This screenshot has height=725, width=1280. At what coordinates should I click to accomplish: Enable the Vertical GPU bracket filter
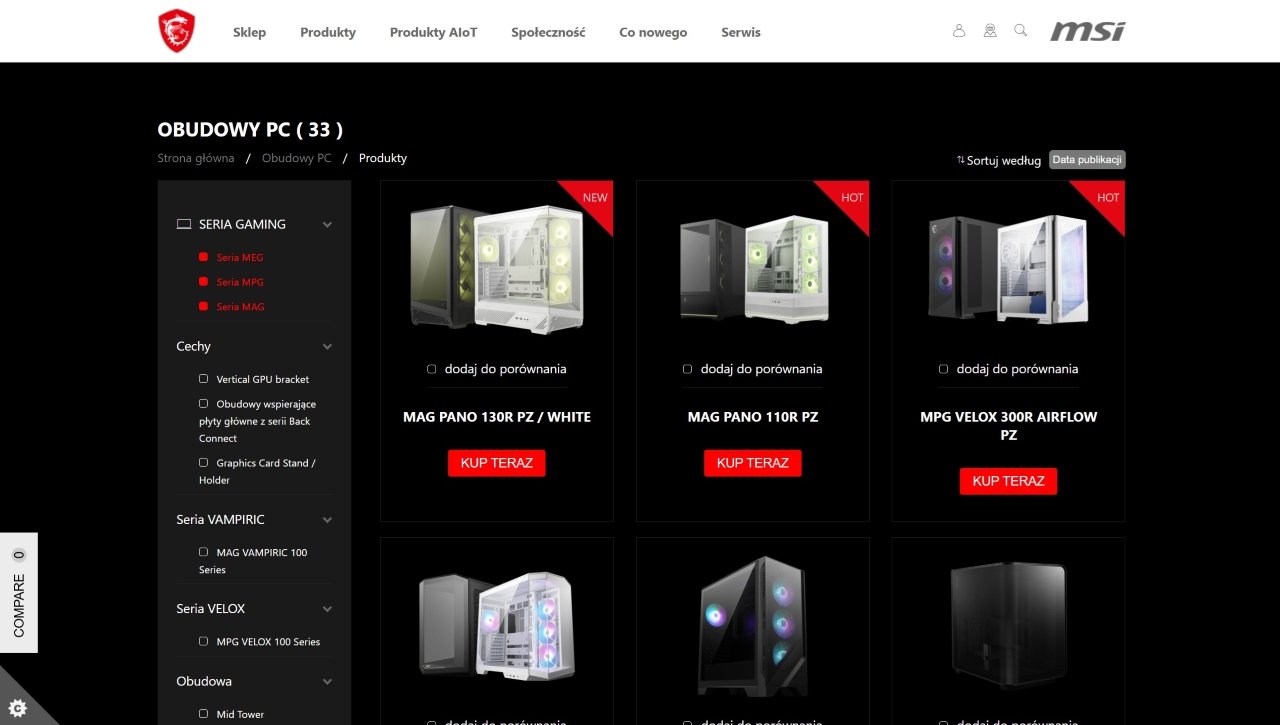[x=204, y=379]
